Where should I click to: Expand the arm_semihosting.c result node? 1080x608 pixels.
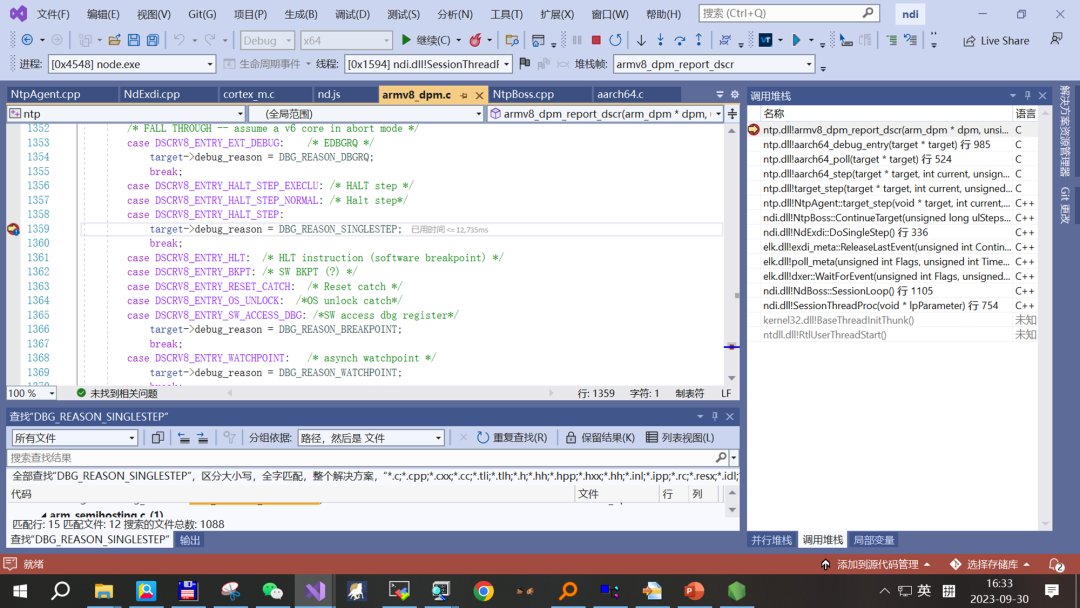tap(44, 515)
